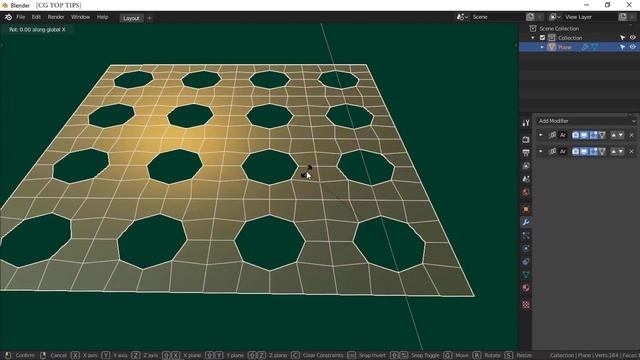Toggle edit mode display of top Array modifier
The height and width of the screenshot is (360, 640).
point(593,135)
